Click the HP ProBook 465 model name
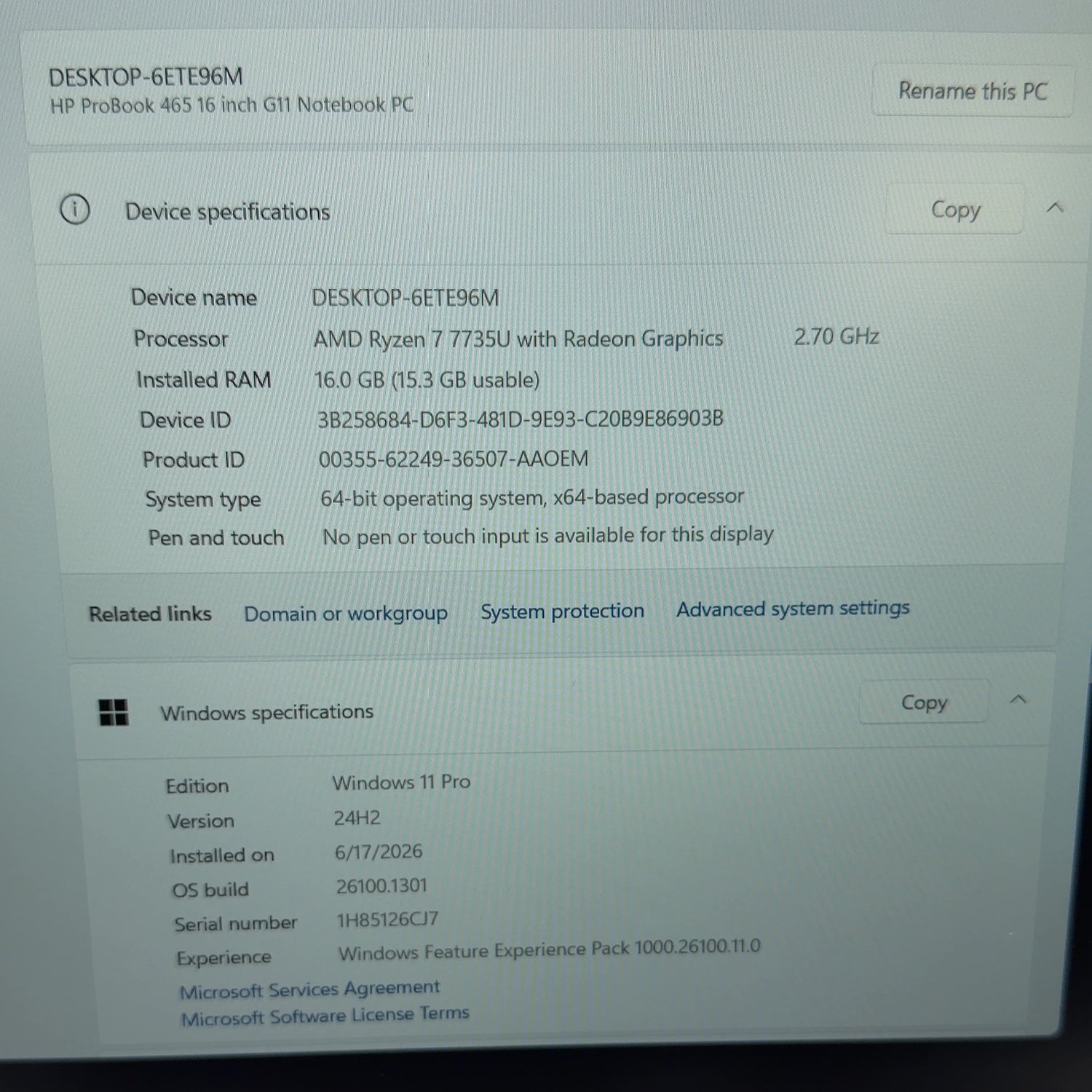Image resolution: width=1092 pixels, height=1092 pixels. pos(232,106)
